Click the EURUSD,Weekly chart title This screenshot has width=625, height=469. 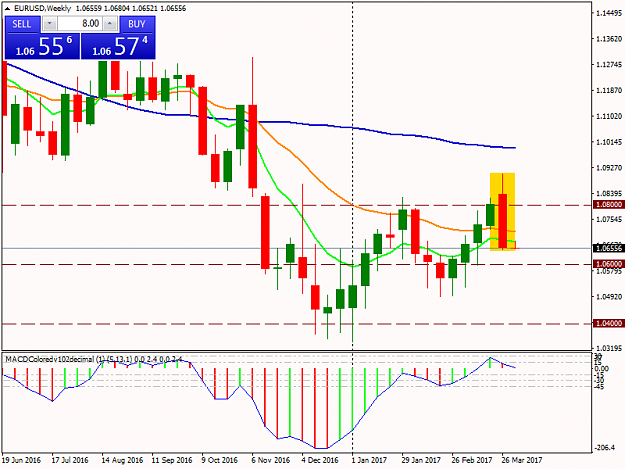click(x=42, y=8)
